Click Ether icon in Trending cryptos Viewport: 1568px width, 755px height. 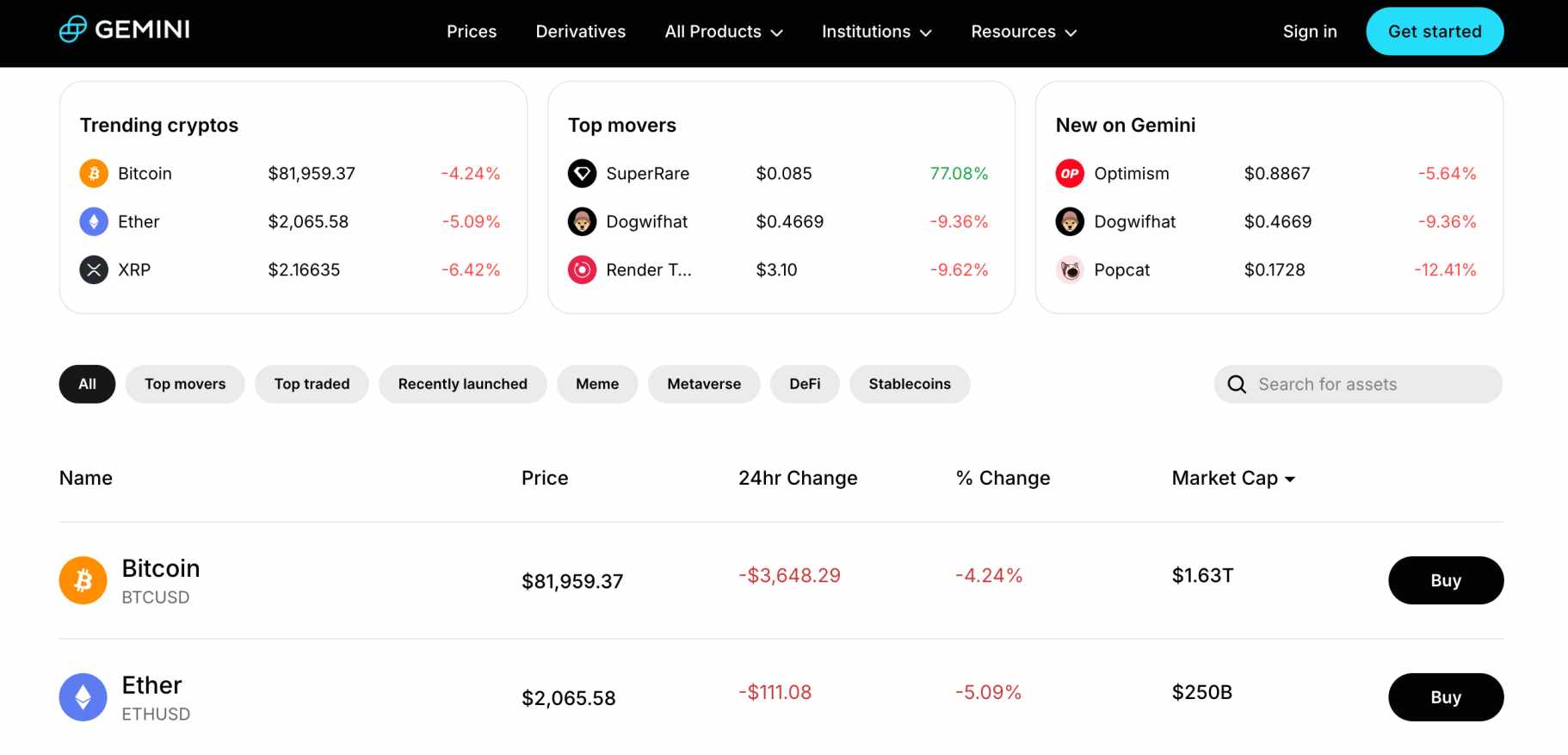tap(94, 221)
